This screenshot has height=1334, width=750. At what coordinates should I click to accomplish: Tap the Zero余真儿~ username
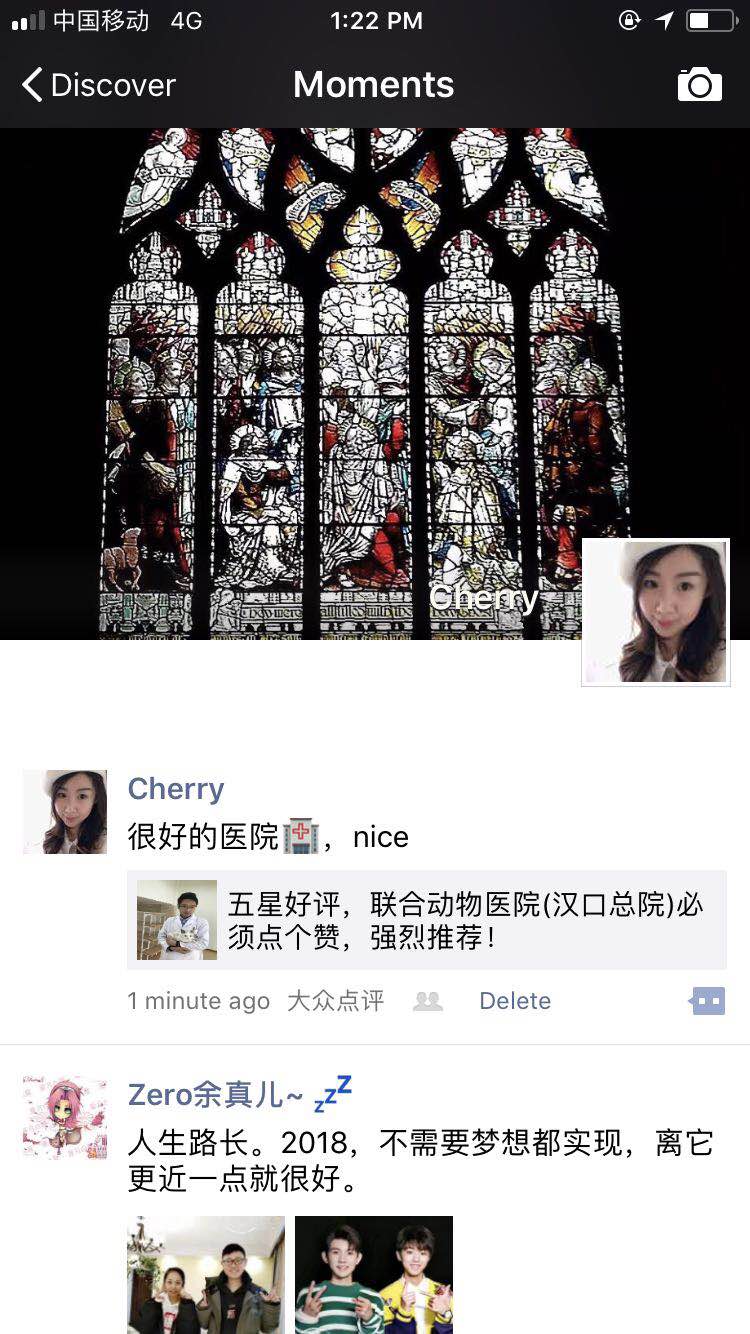(215, 1095)
